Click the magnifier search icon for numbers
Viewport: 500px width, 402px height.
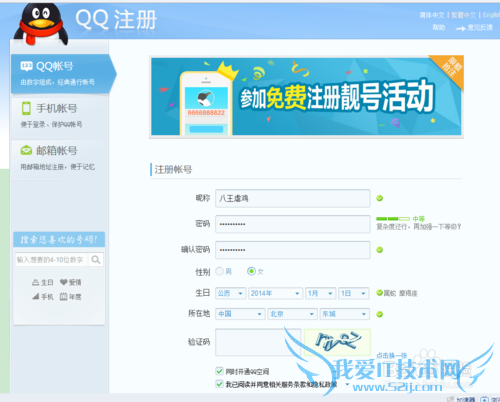coord(96,260)
